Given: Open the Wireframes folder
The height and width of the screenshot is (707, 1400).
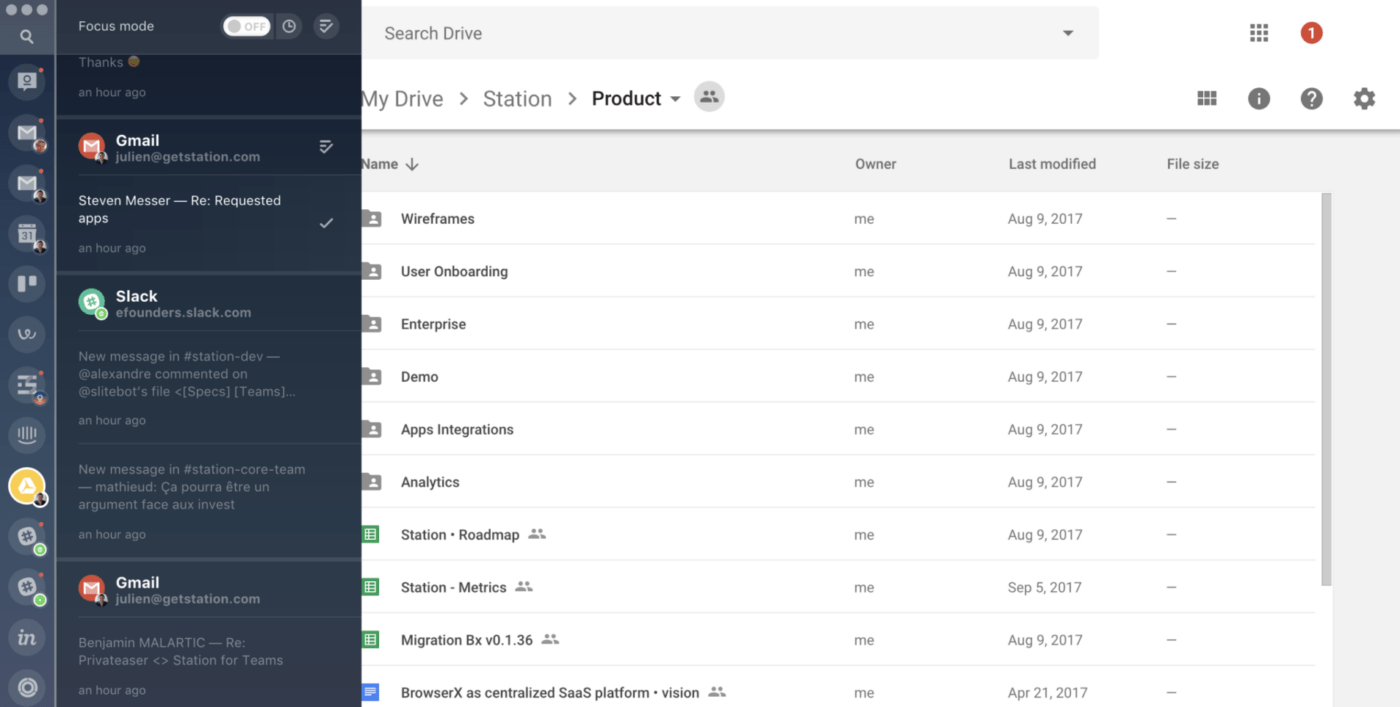Looking at the screenshot, I should tap(437, 219).
